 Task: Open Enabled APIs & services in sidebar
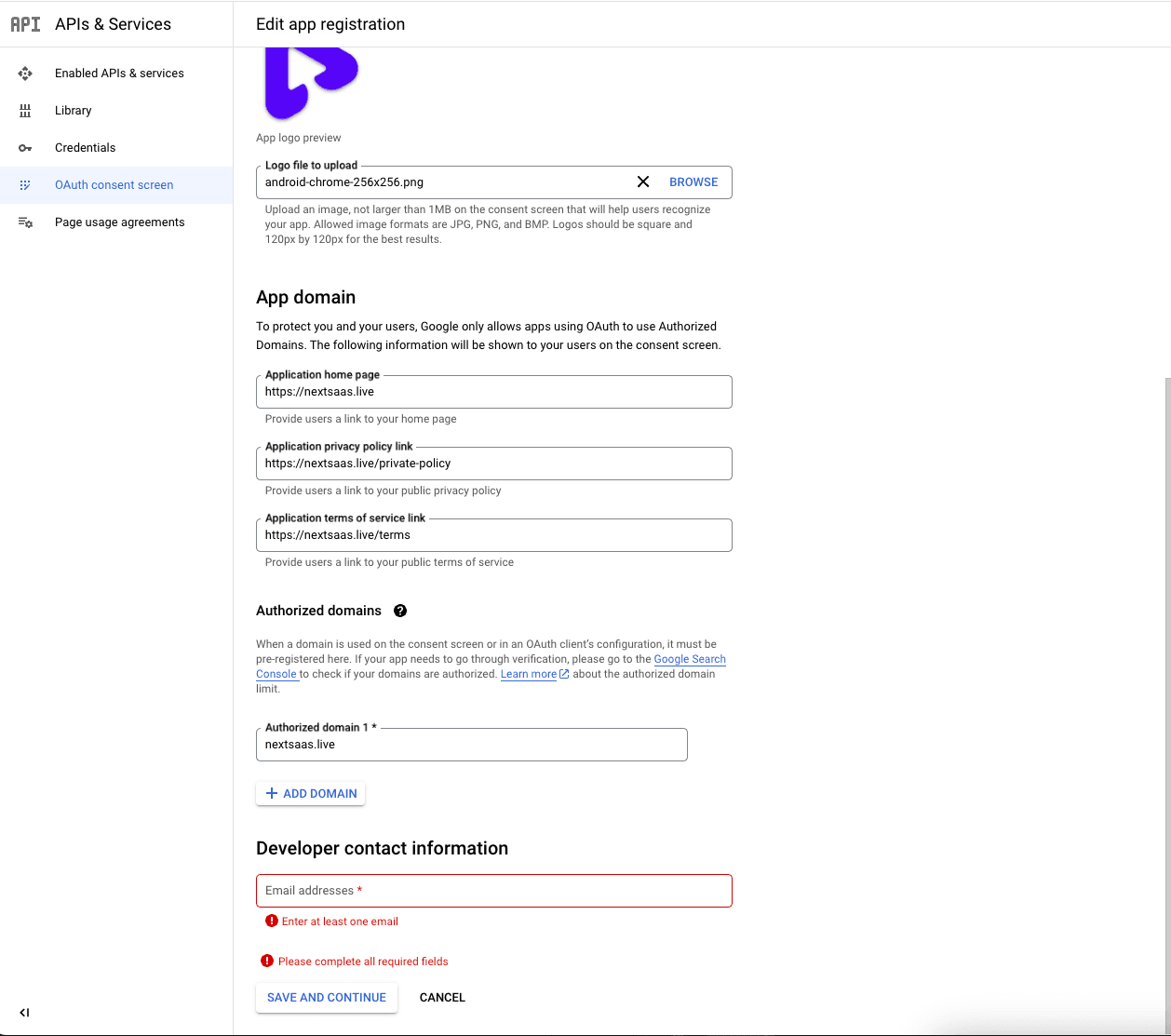[119, 73]
